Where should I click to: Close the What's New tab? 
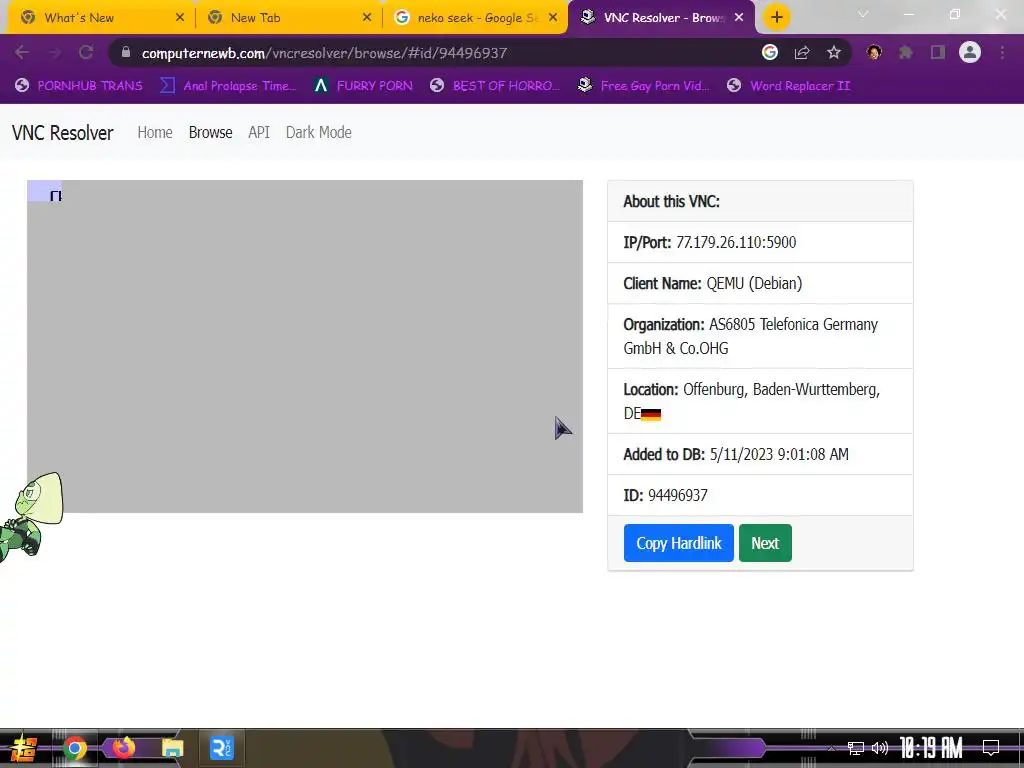tap(180, 18)
